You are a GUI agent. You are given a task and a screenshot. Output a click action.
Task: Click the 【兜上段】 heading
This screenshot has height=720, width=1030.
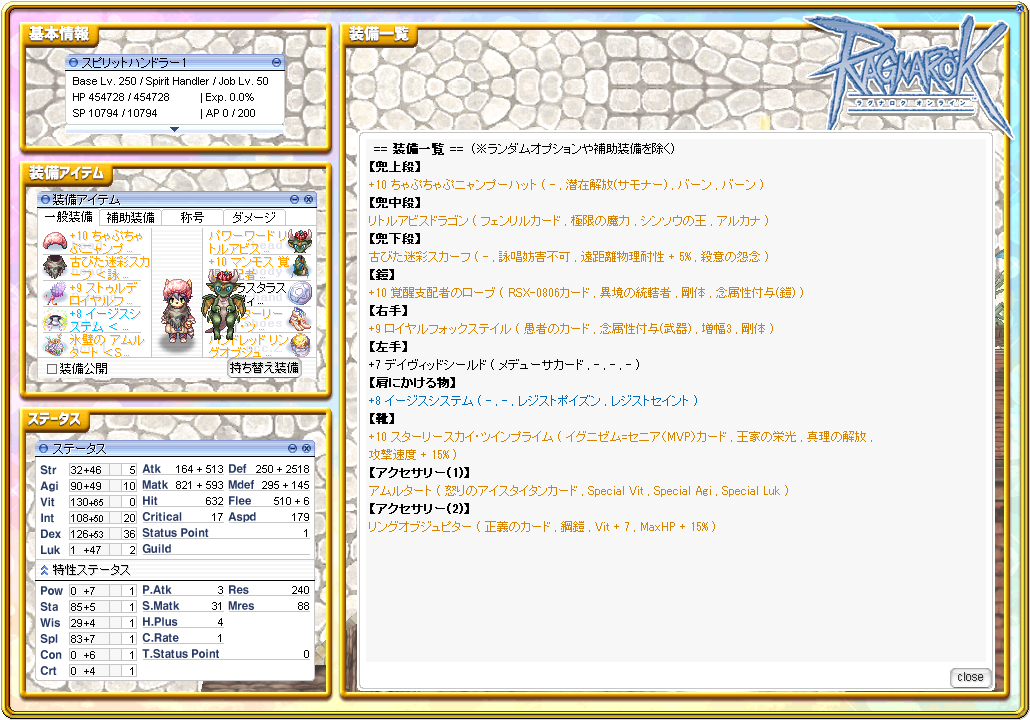tap(395, 167)
